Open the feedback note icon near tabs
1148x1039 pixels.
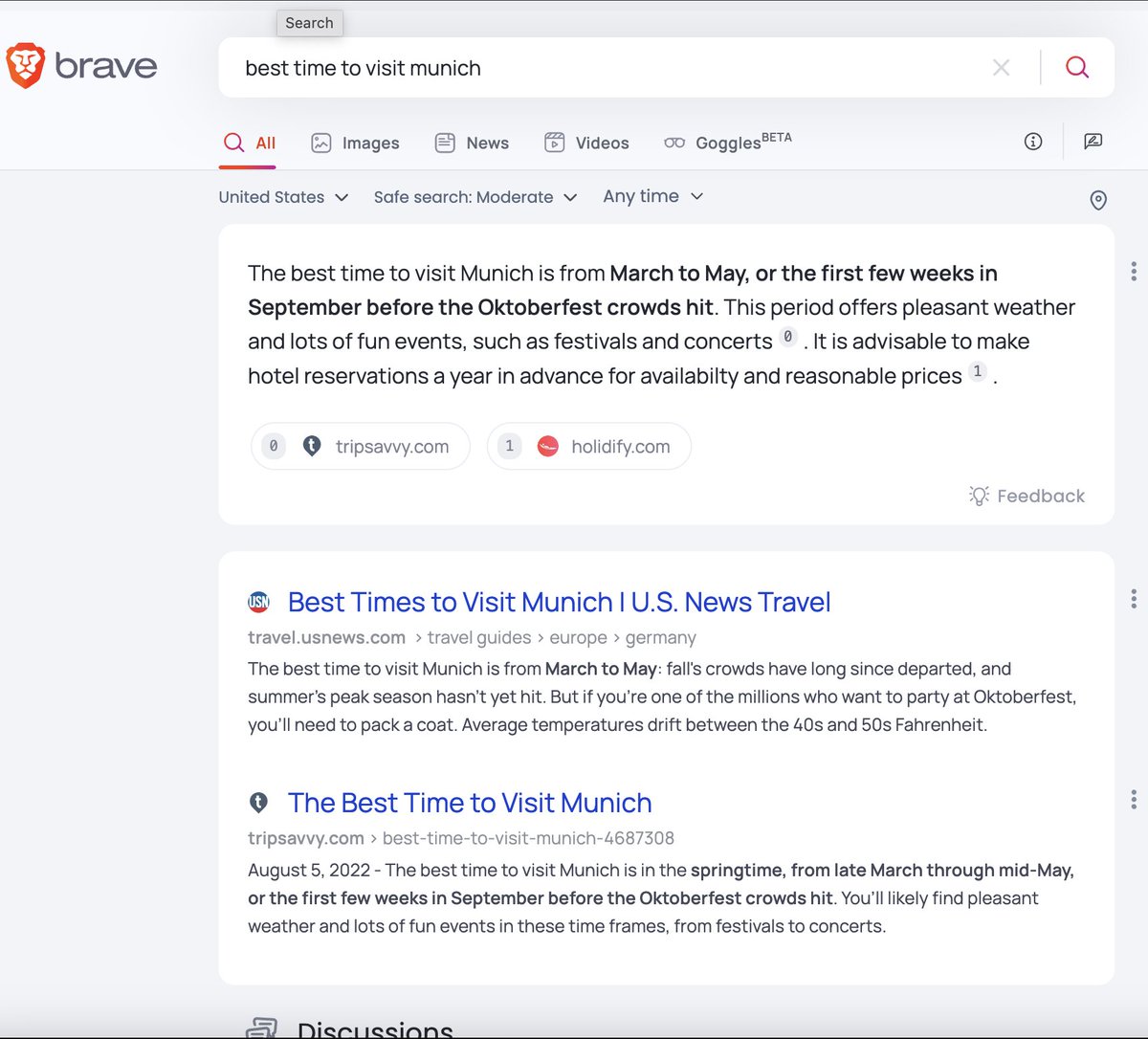coord(1093,142)
